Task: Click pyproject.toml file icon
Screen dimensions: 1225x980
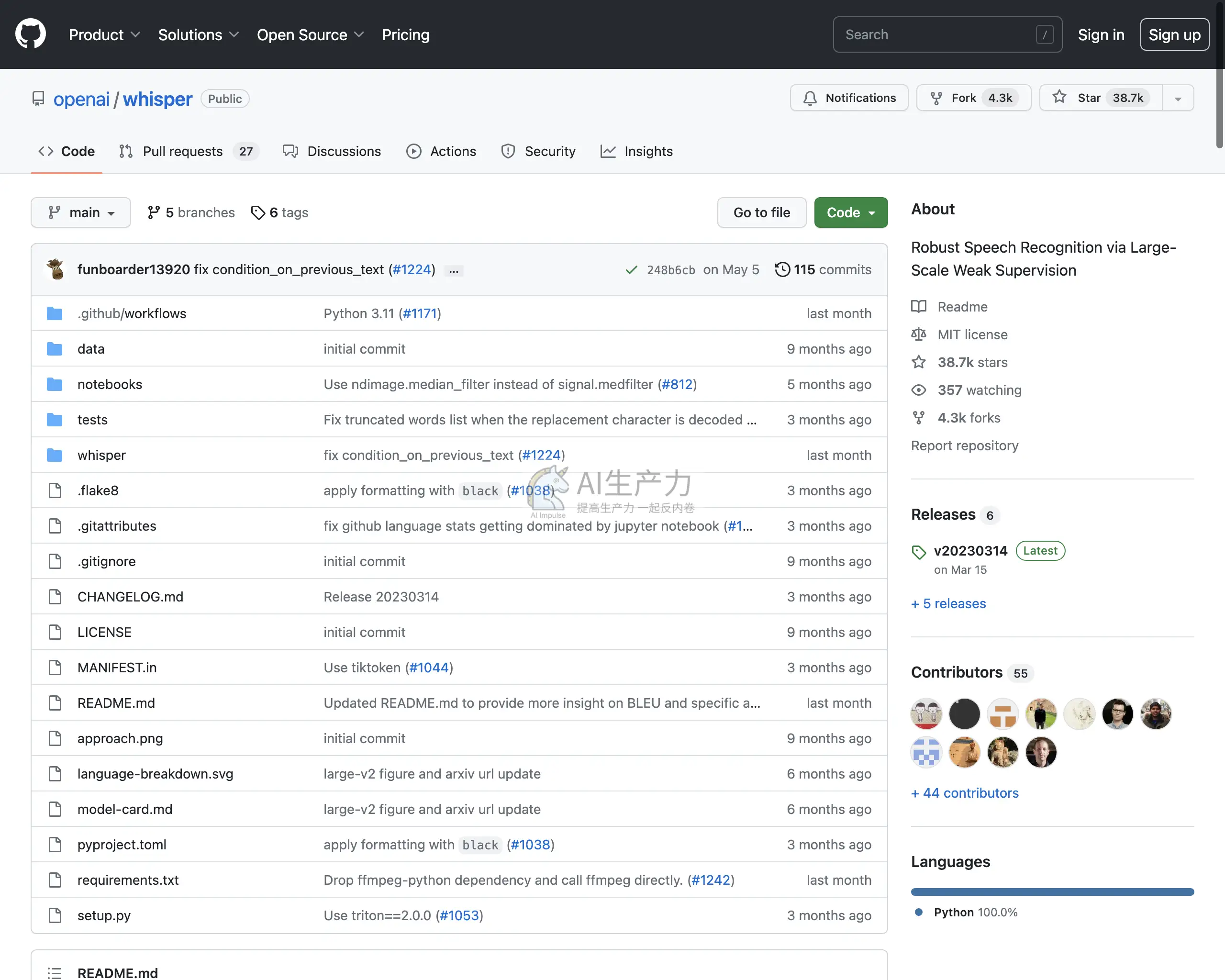Action: [55, 845]
